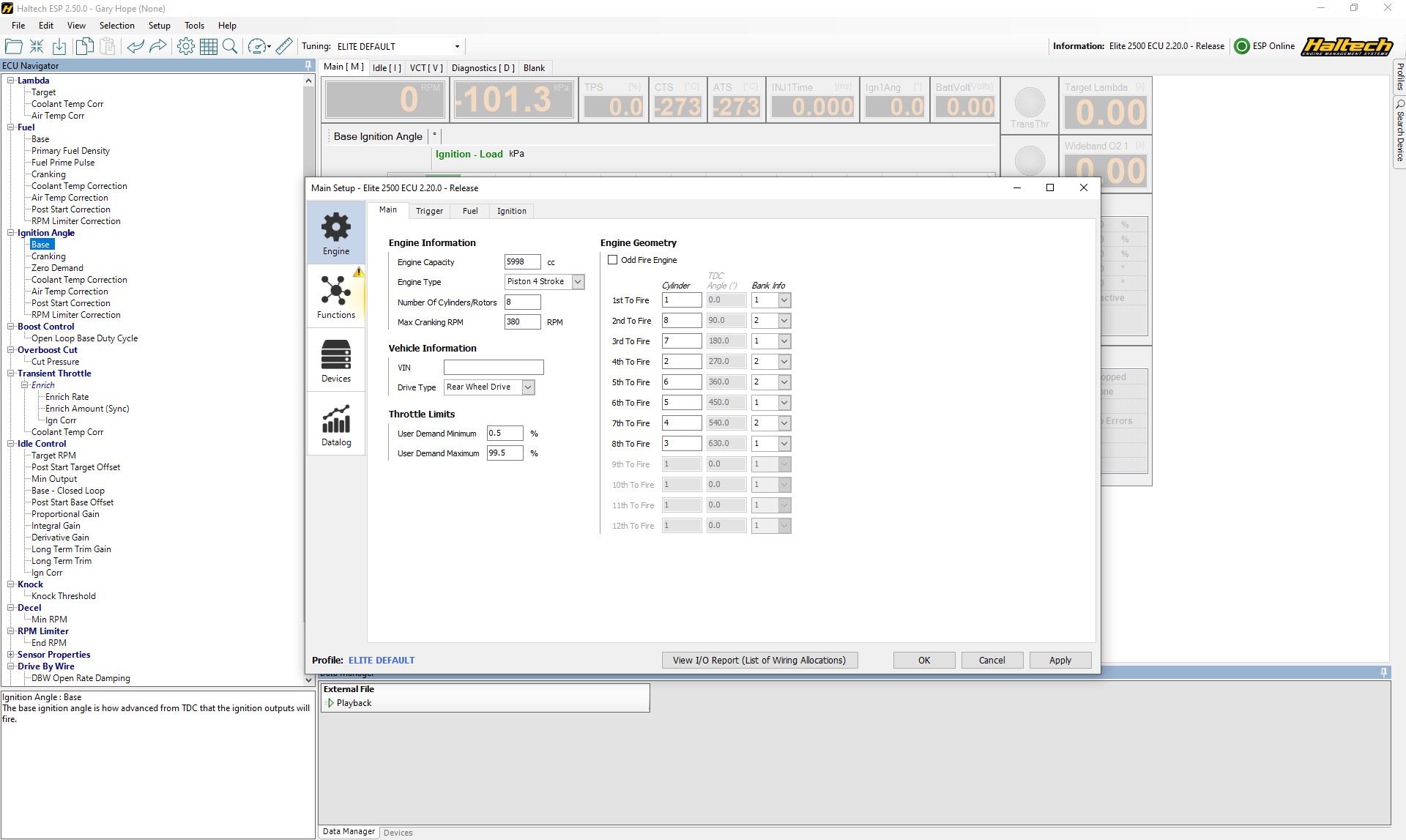Click the RPM gauge display
Viewport: 1406px width, 840px height.
point(385,100)
